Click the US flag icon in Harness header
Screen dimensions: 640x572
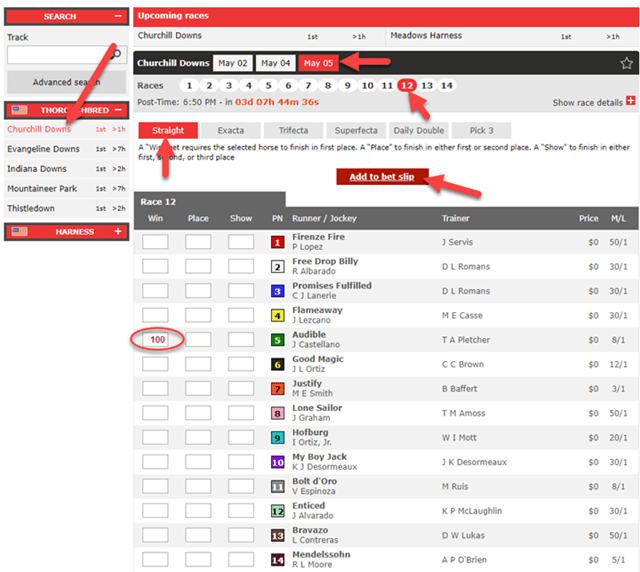tap(19, 232)
